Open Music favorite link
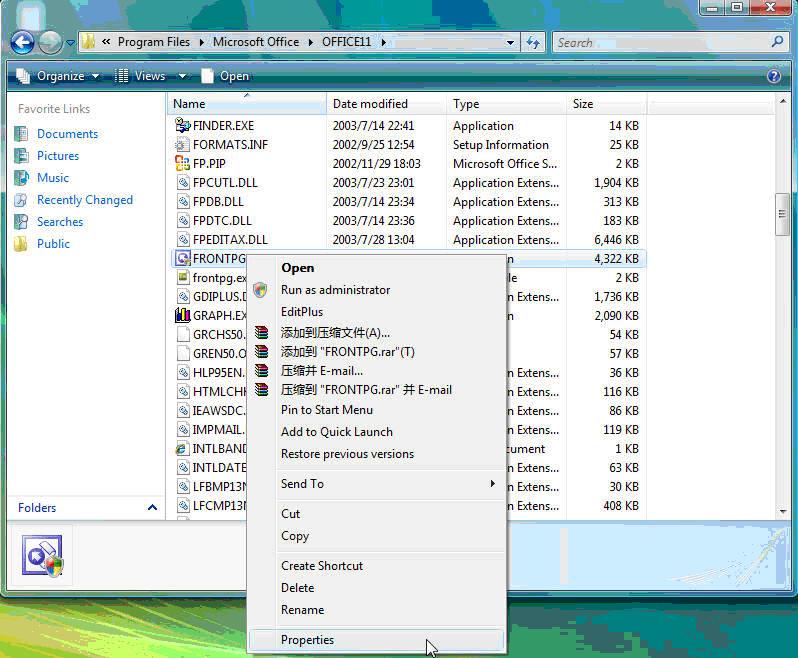798x658 pixels. coord(52,178)
